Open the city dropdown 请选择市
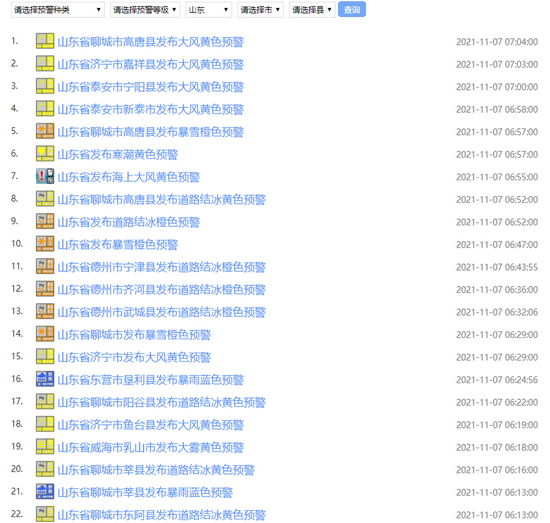Image resolution: width=550 pixels, height=523 pixels. click(x=260, y=10)
